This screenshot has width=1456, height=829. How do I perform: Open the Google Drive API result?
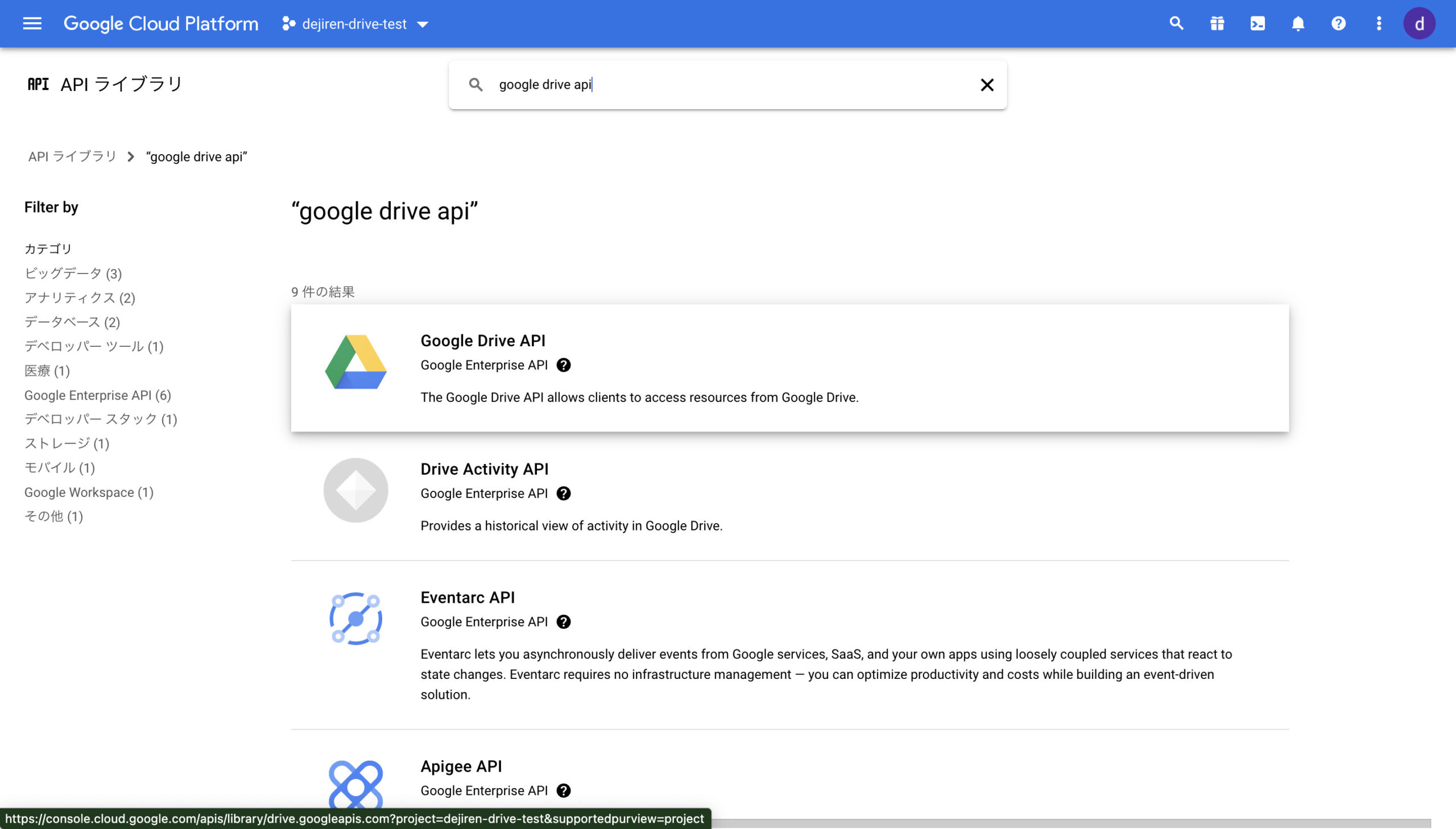coord(790,368)
